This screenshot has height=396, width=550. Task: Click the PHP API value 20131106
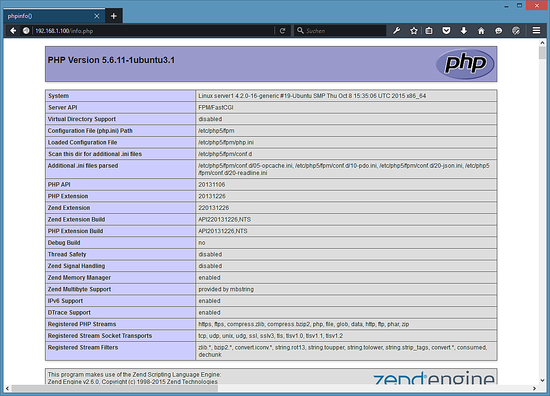212,184
